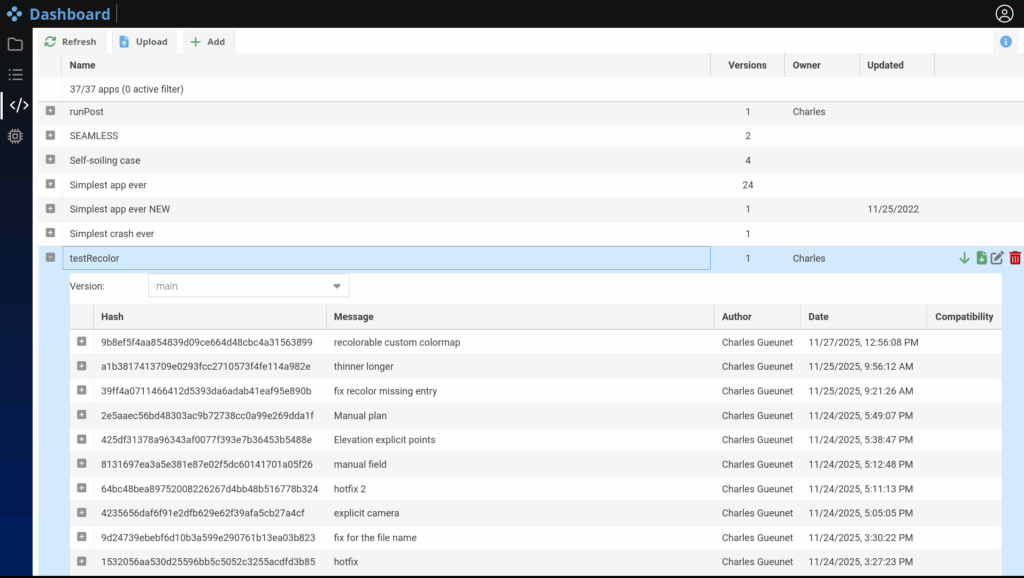The image size is (1024, 578).
Task: Click the Dashboard title link
Action: 69,14
